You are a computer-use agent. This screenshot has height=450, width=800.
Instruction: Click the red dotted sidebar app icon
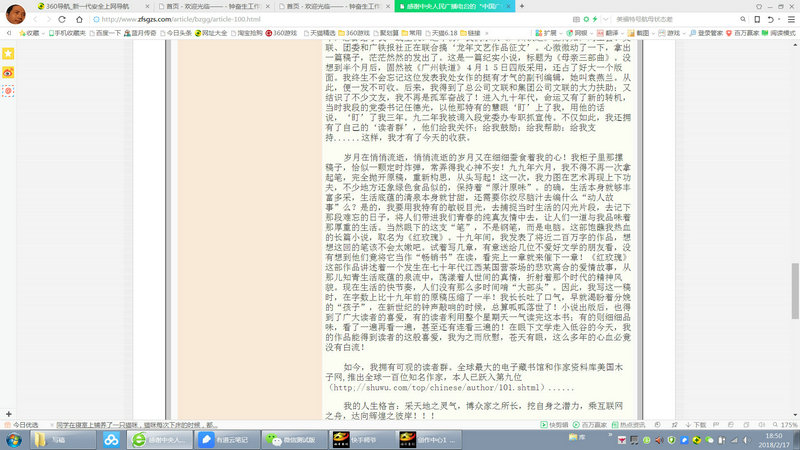[8, 91]
